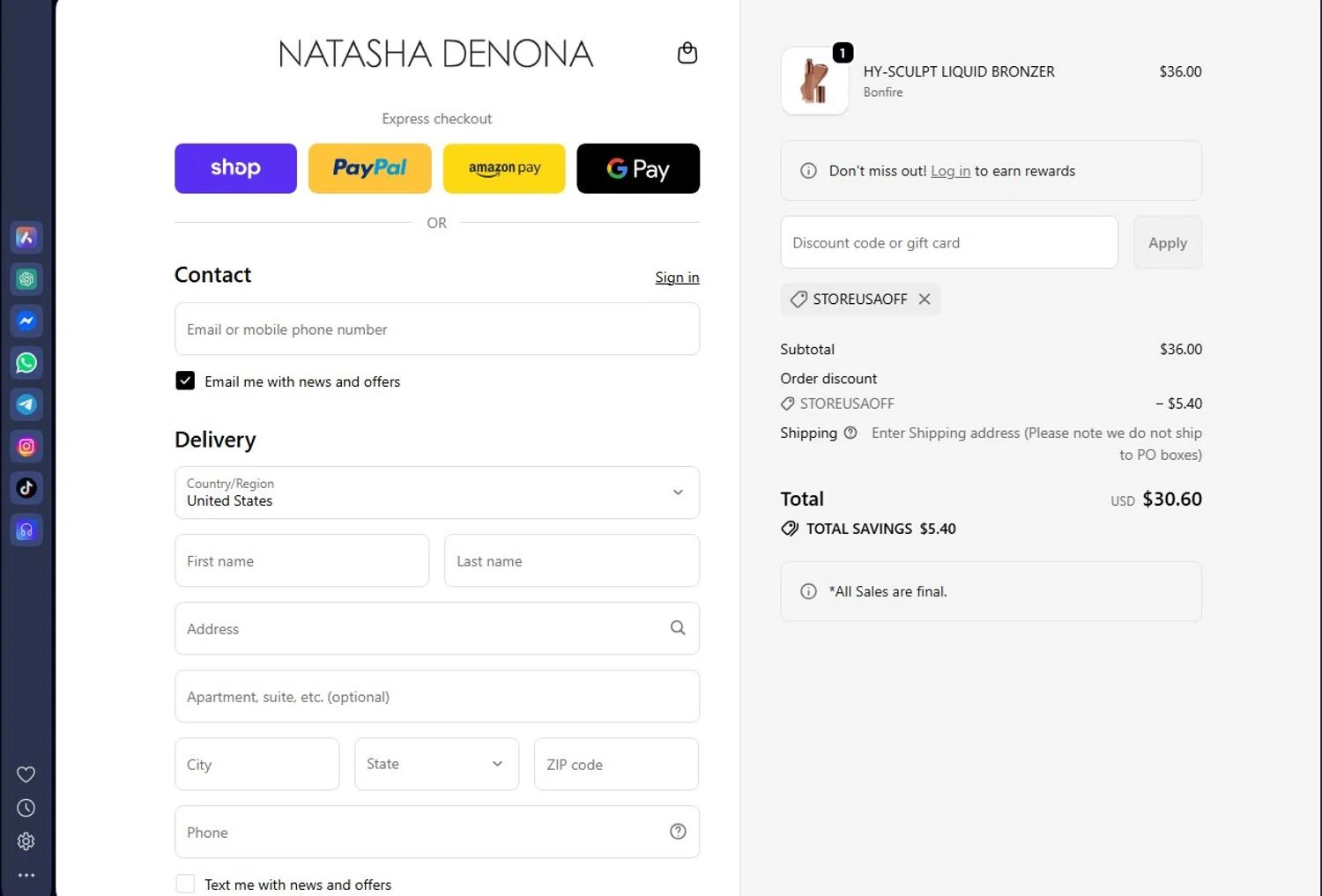Click the phone field help icon
This screenshot has width=1322, height=896.
click(678, 832)
